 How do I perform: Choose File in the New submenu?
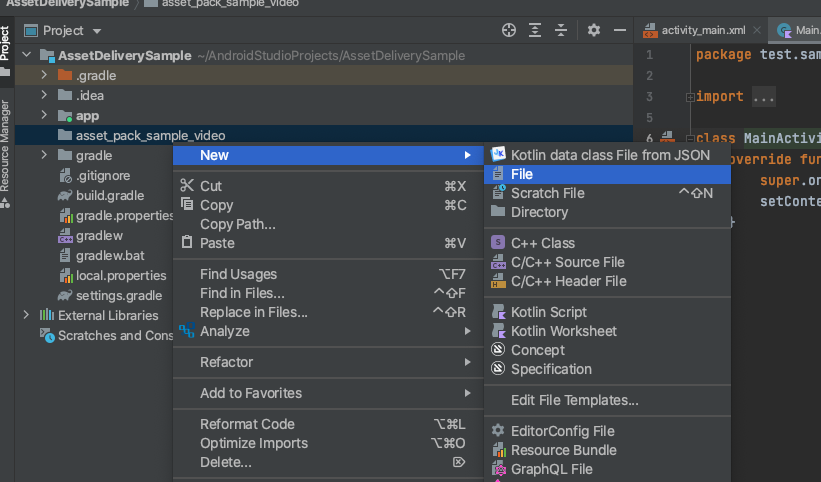coord(607,174)
